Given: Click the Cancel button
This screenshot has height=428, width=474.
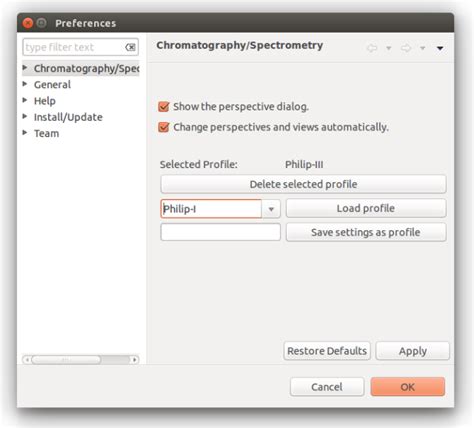Looking at the screenshot, I should [327, 387].
